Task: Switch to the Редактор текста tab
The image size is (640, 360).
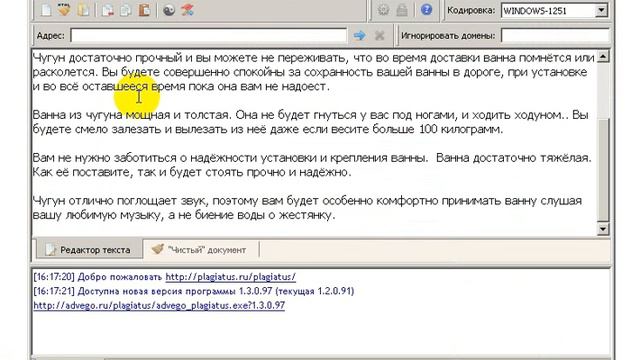Action: [x=89, y=250]
